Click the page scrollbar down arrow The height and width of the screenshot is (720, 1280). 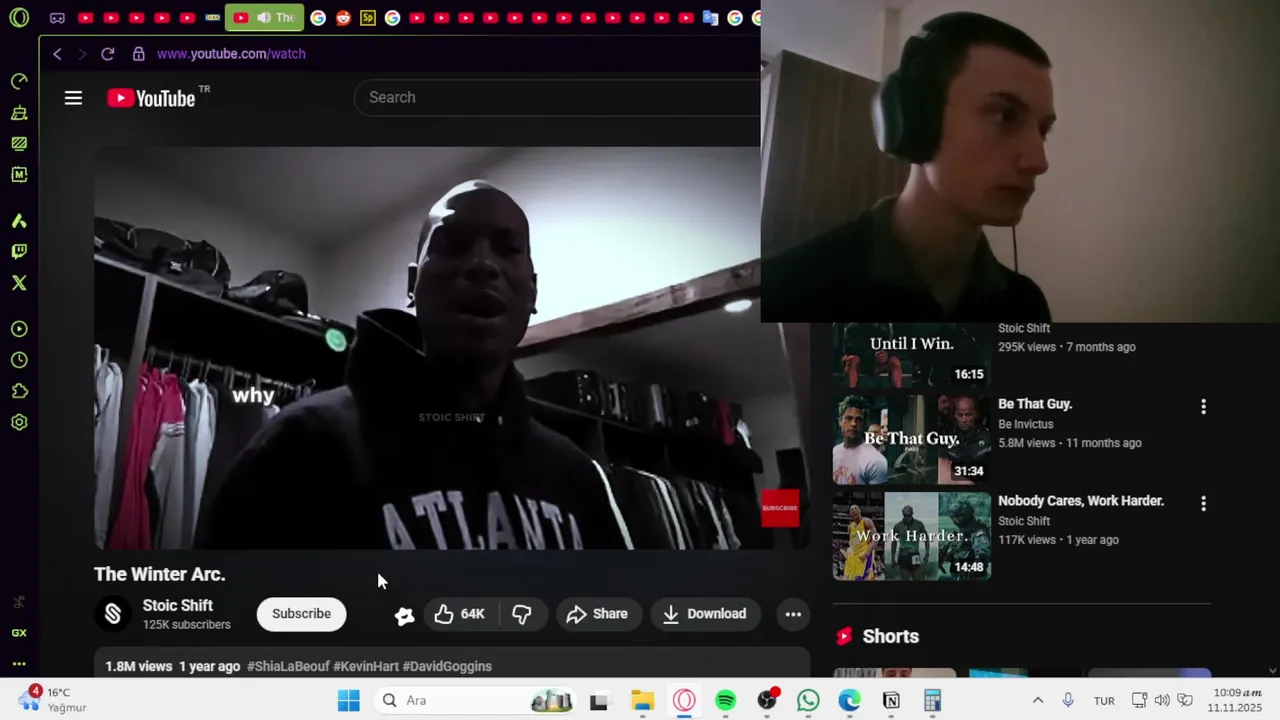(1272, 671)
